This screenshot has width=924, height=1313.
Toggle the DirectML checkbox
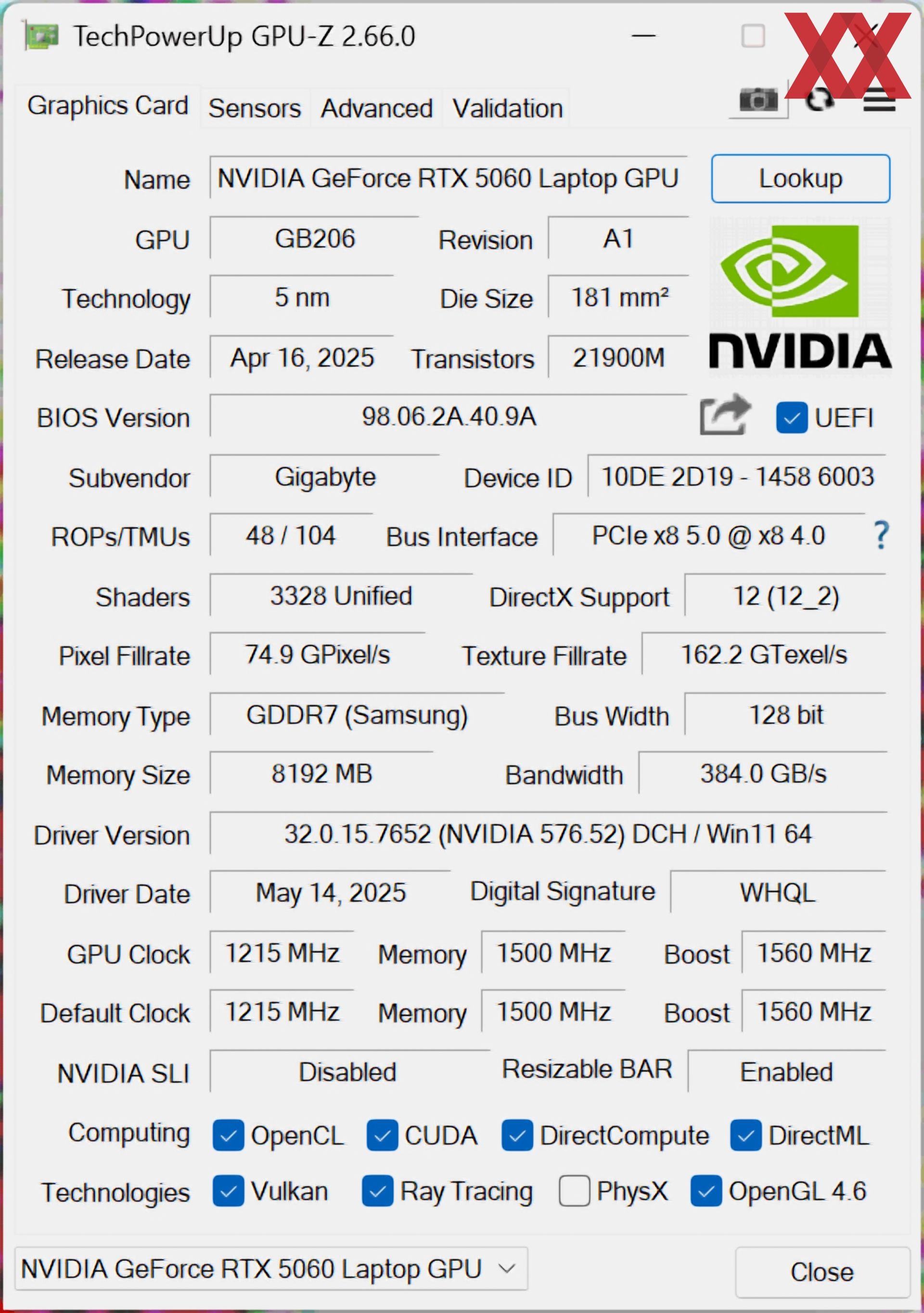click(745, 1135)
